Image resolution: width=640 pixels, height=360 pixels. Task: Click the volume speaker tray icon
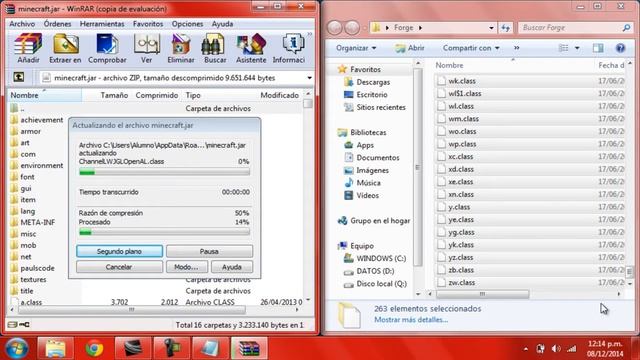tap(556, 349)
